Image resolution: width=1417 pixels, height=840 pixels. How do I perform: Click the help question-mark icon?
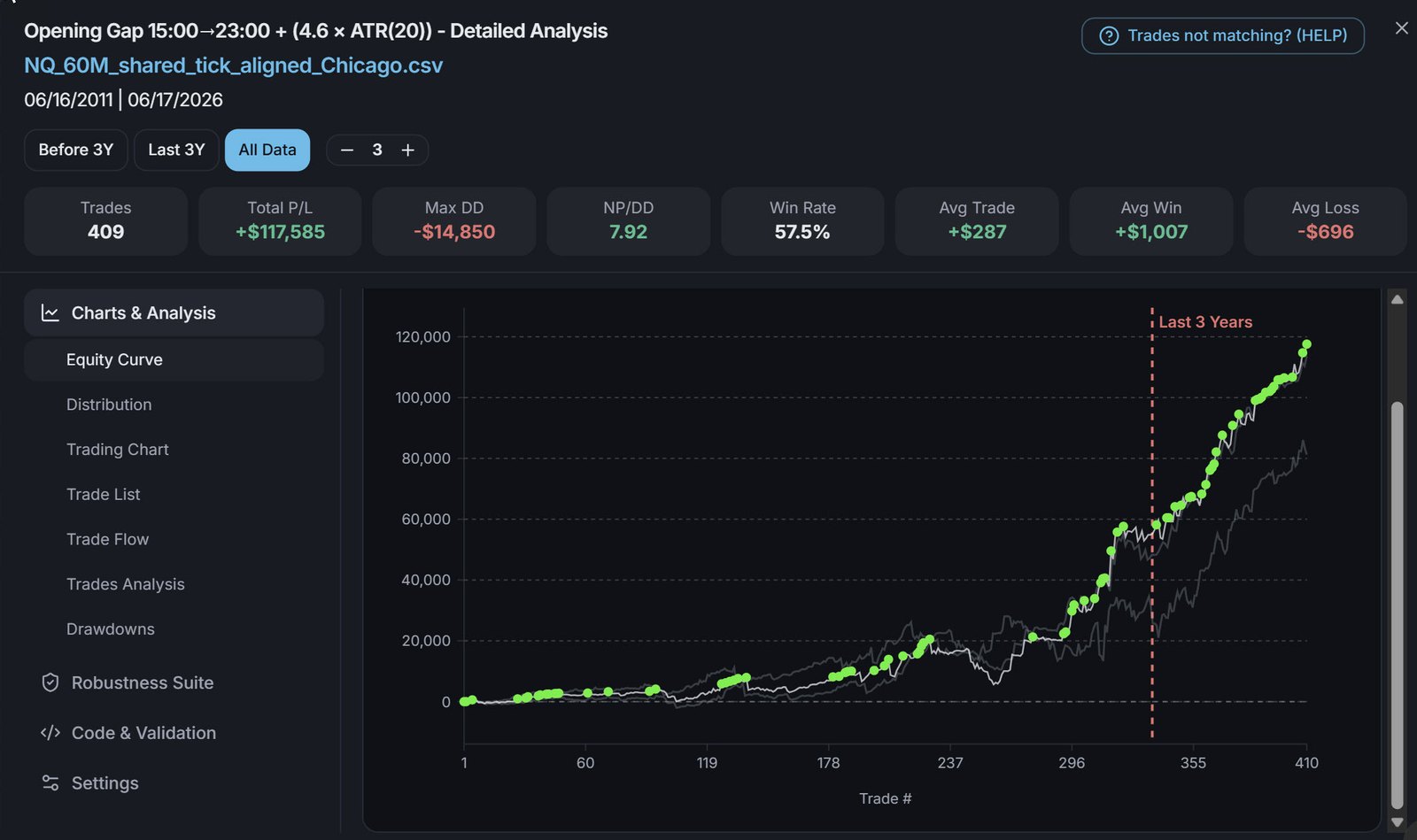pyautogui.click(x=1109, y=35)
